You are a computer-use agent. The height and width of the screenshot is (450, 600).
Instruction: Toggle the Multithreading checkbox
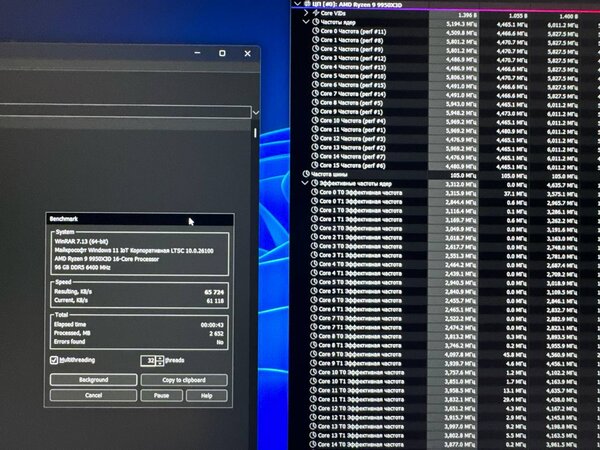click(x=54, y=360)
